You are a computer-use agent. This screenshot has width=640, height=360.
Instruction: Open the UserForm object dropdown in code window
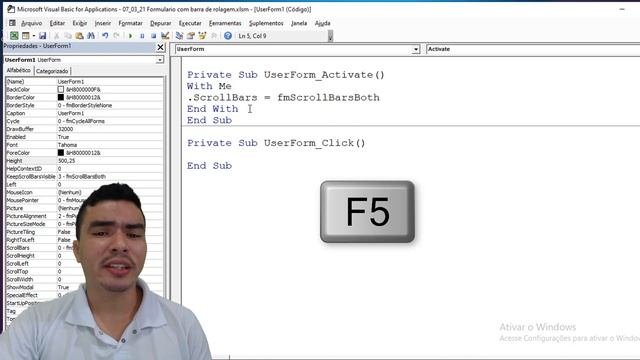(416, 49)
